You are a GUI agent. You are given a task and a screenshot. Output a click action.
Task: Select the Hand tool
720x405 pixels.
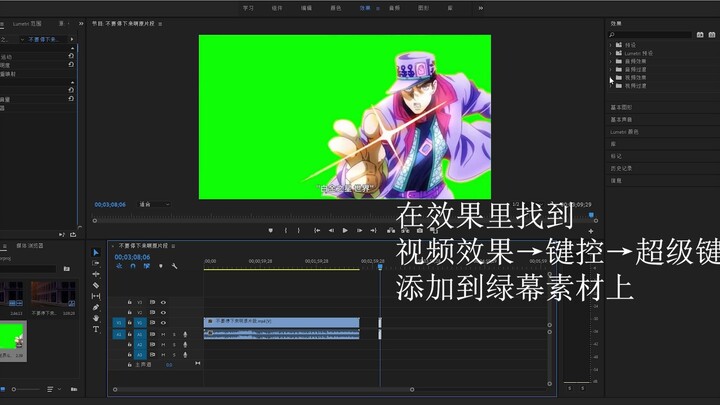[x=96, y=318]
